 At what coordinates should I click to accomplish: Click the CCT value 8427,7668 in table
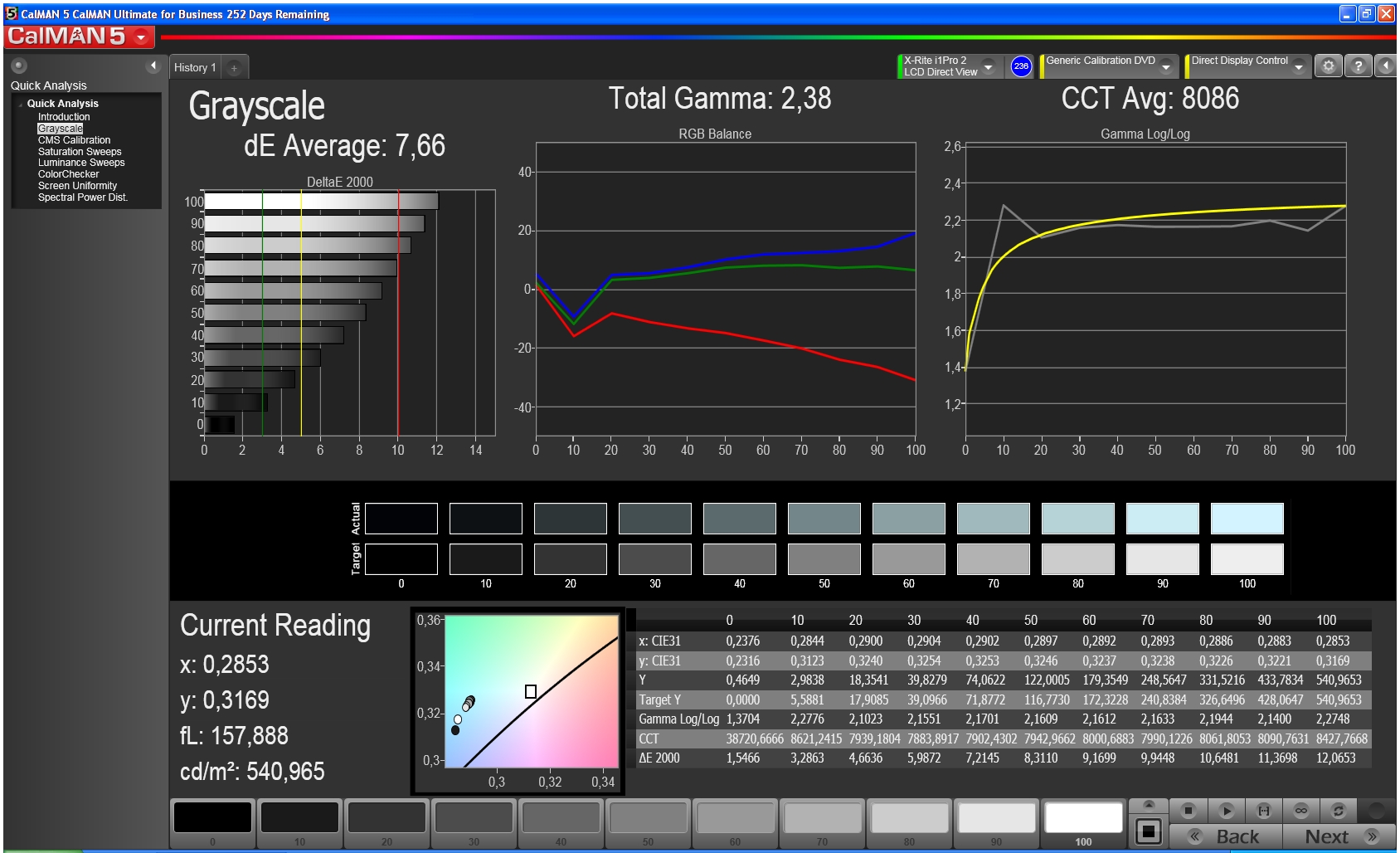point(1341,738)
